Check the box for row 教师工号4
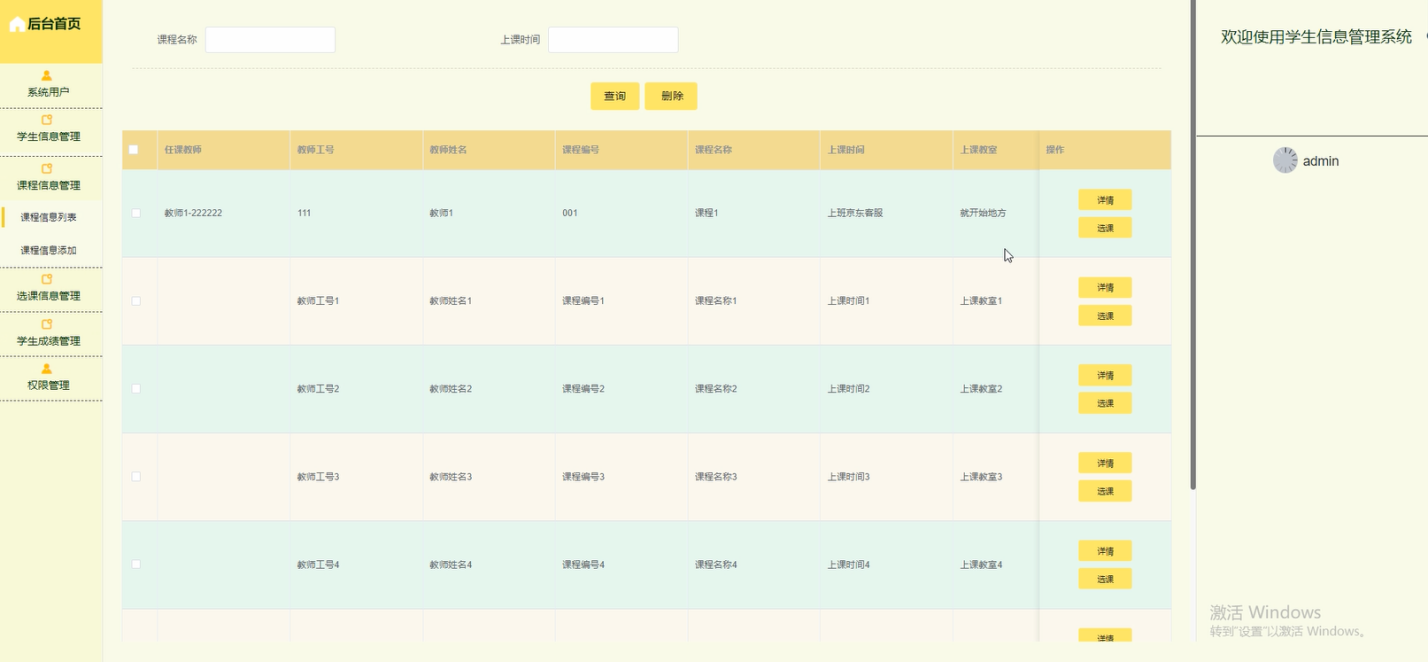Screen dimensions: 1428x662 point(136,565)
